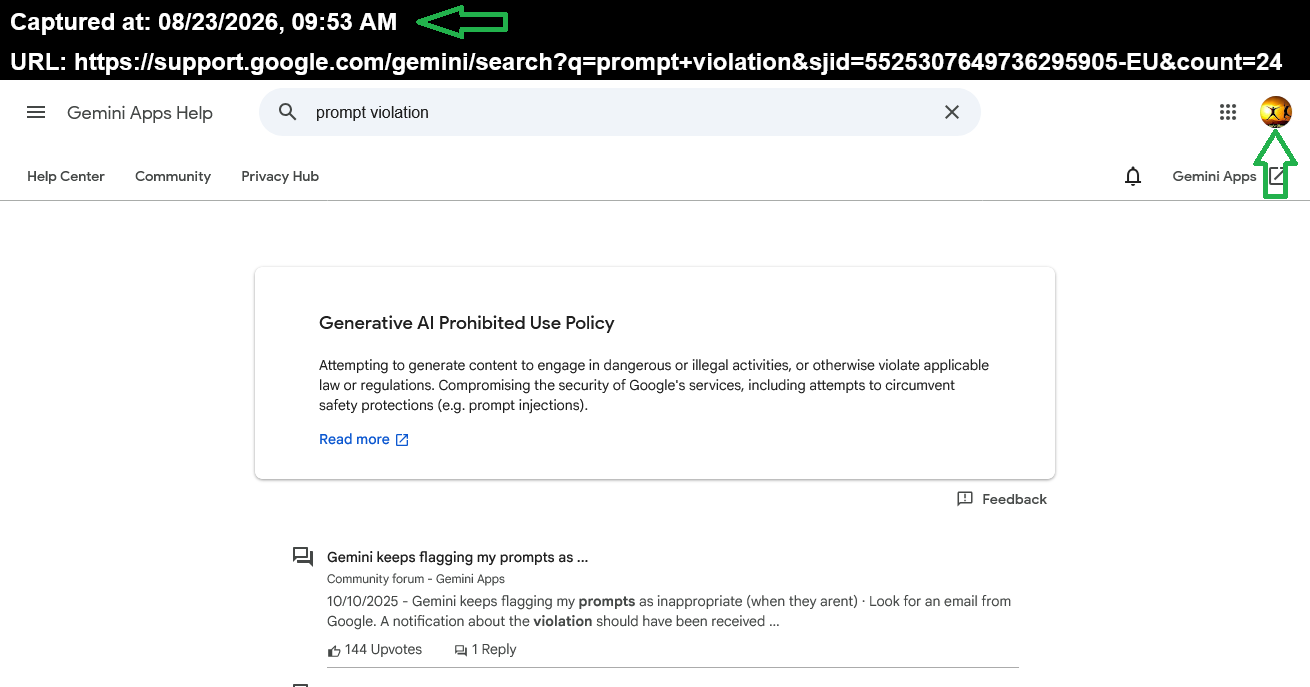Click the 10/10/2025 result snippet text
1310x687 pixels.
pyautogui.click(x=669, y=611)
